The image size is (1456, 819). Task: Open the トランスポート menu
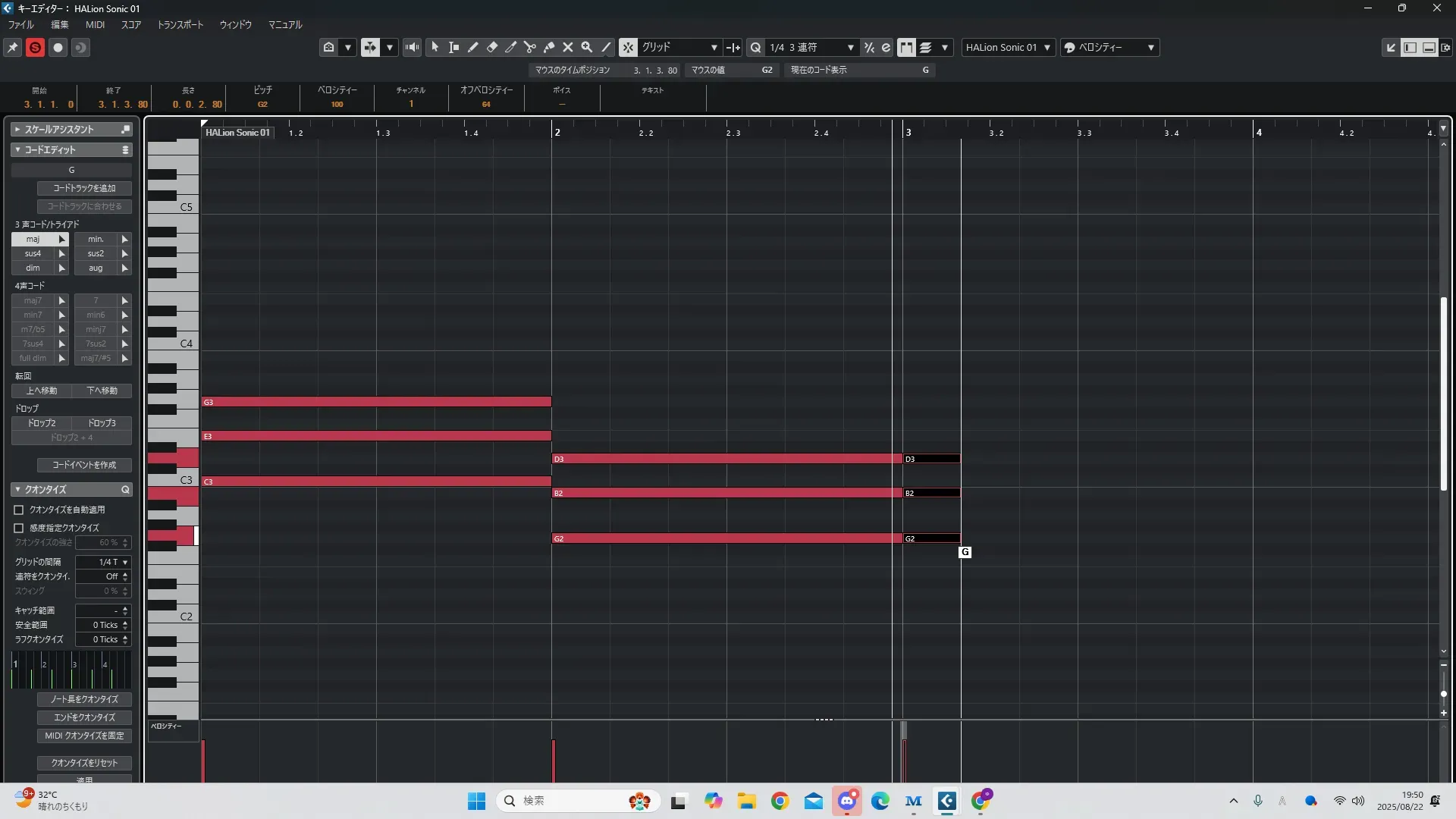click(x=180, y=24)
